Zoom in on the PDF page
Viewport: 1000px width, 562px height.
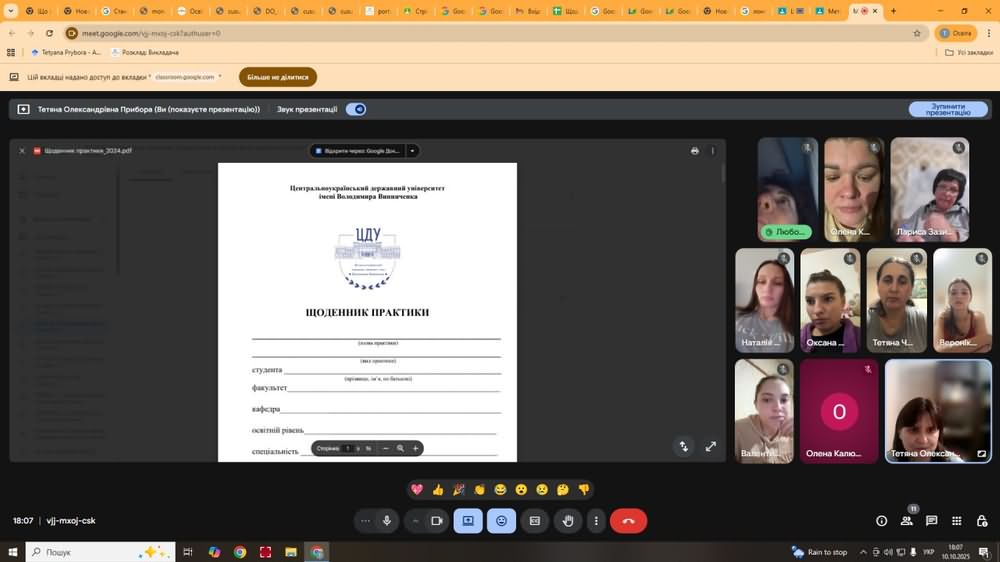416,449
